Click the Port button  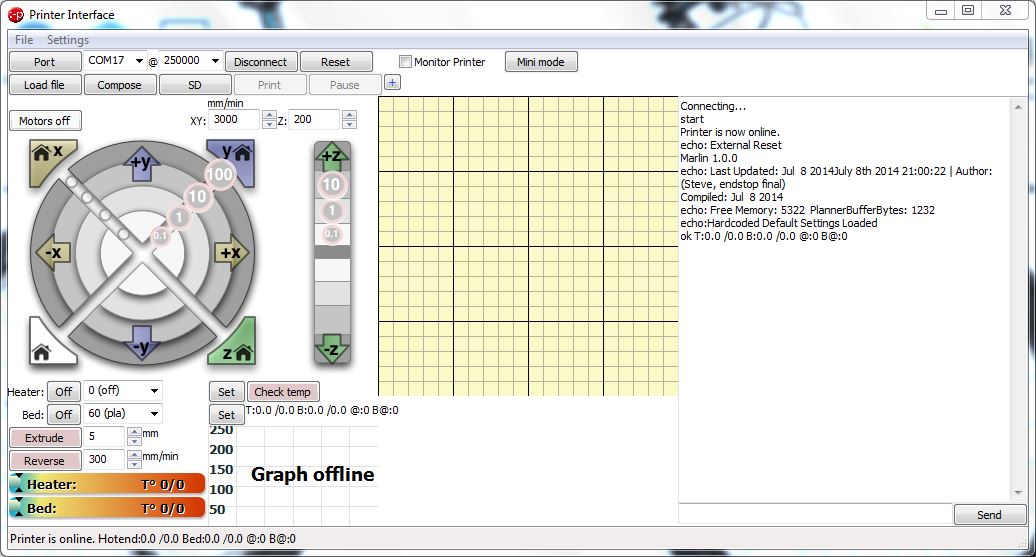pos(45,61)
